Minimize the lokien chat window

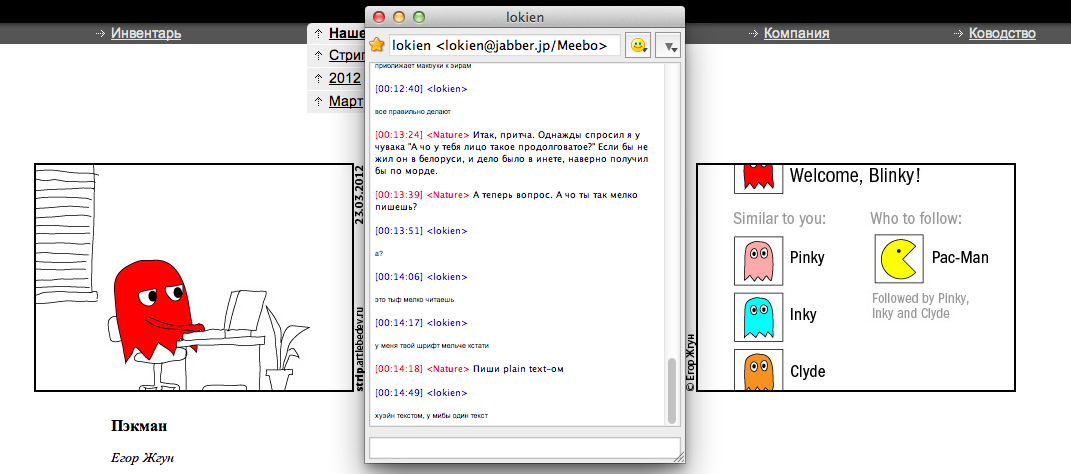click(x=399, y=17)
